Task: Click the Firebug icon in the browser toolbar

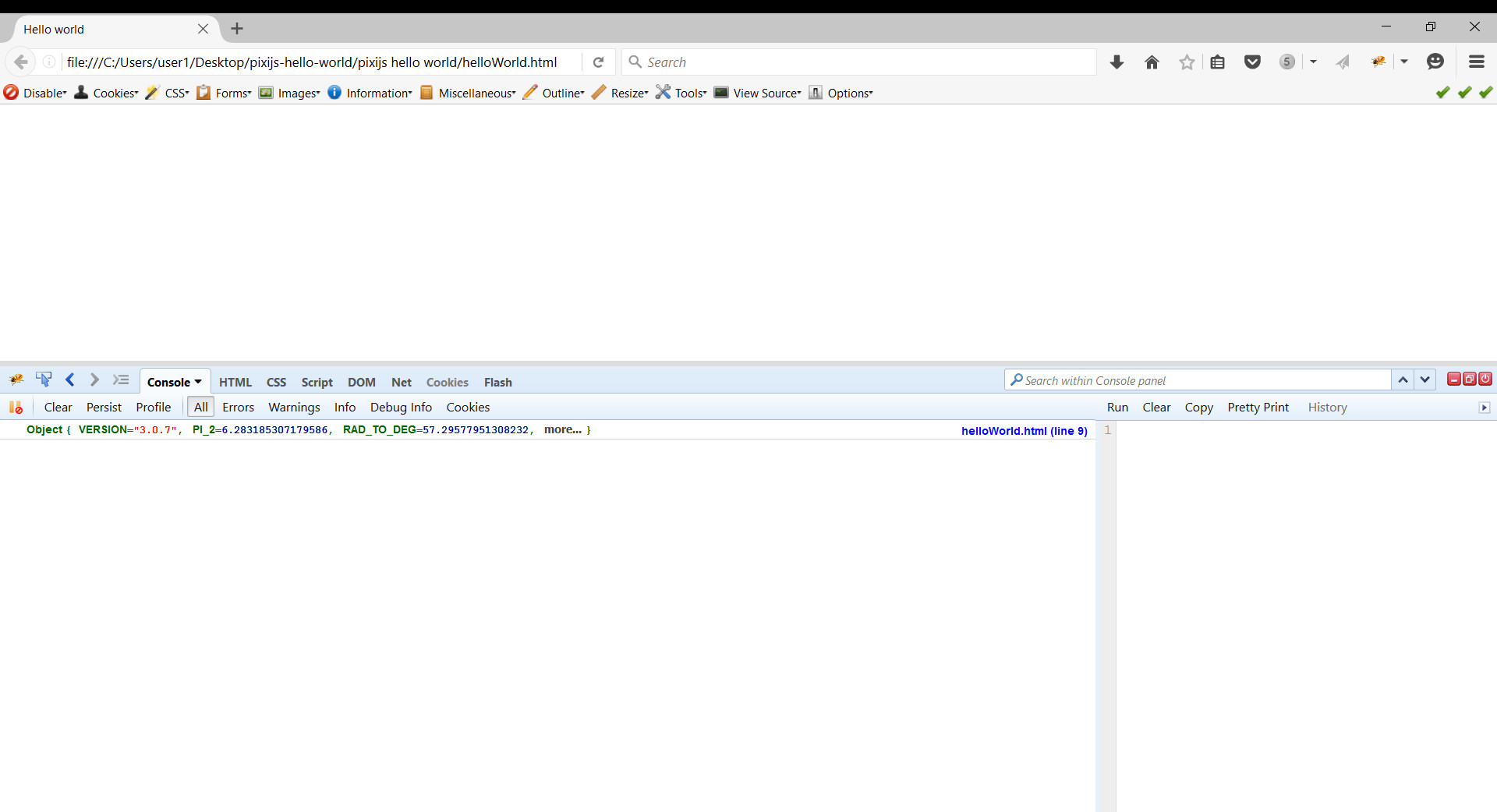Action: pos(1378,61)
